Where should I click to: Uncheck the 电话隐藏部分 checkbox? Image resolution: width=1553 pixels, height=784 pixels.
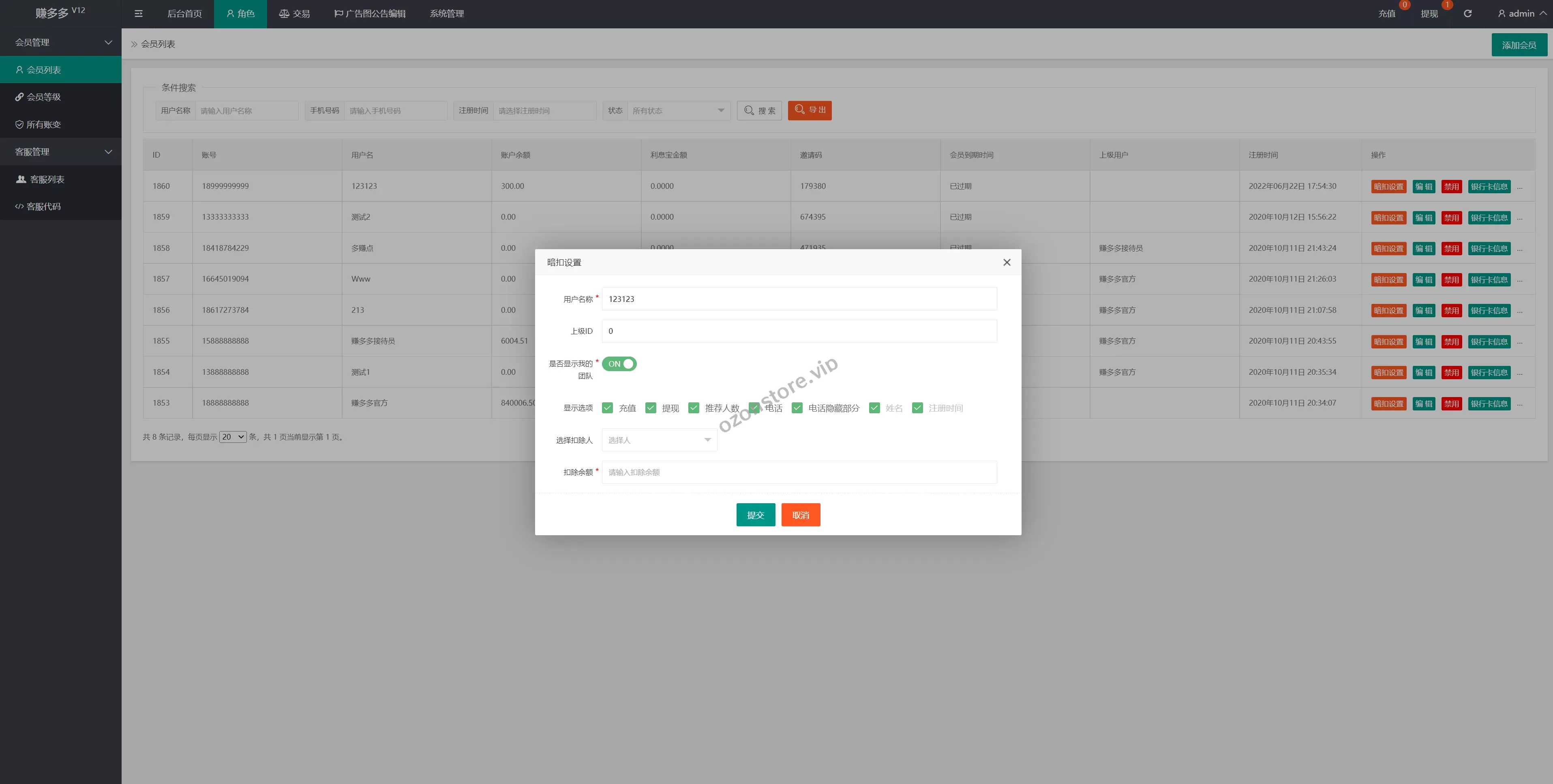[797, 408]
